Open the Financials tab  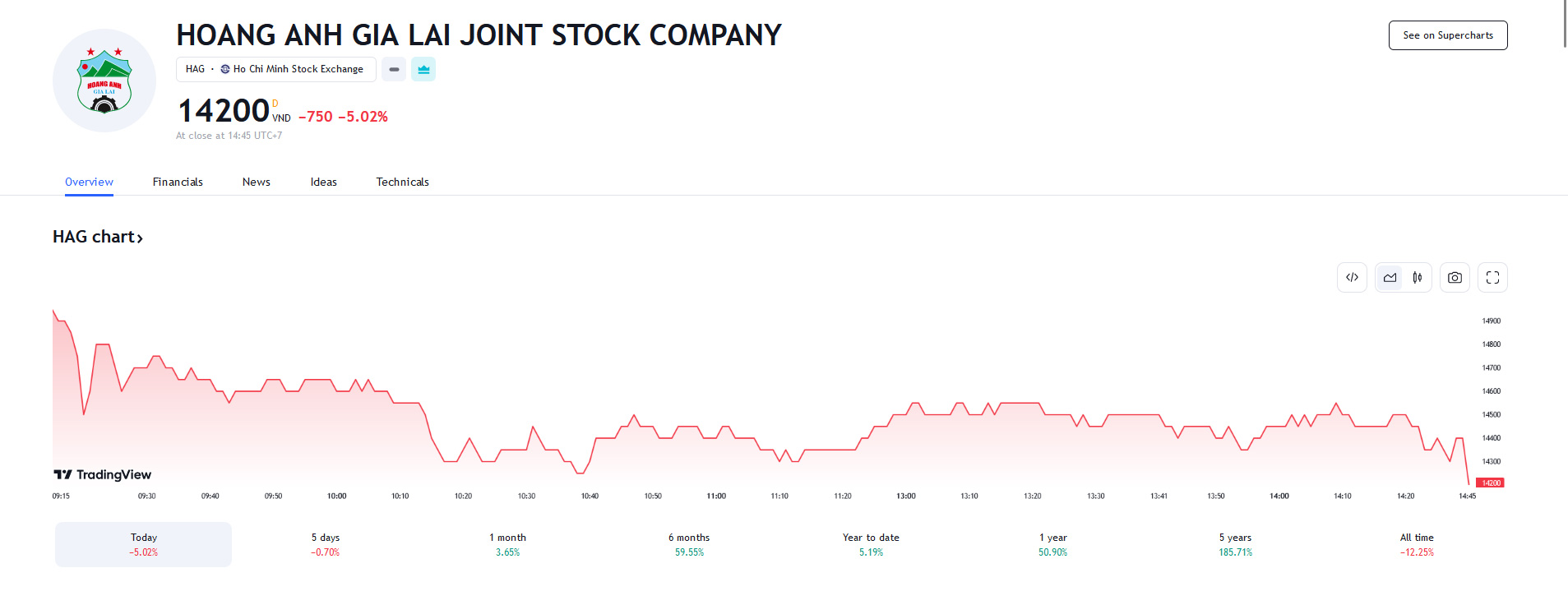point(178,182)
